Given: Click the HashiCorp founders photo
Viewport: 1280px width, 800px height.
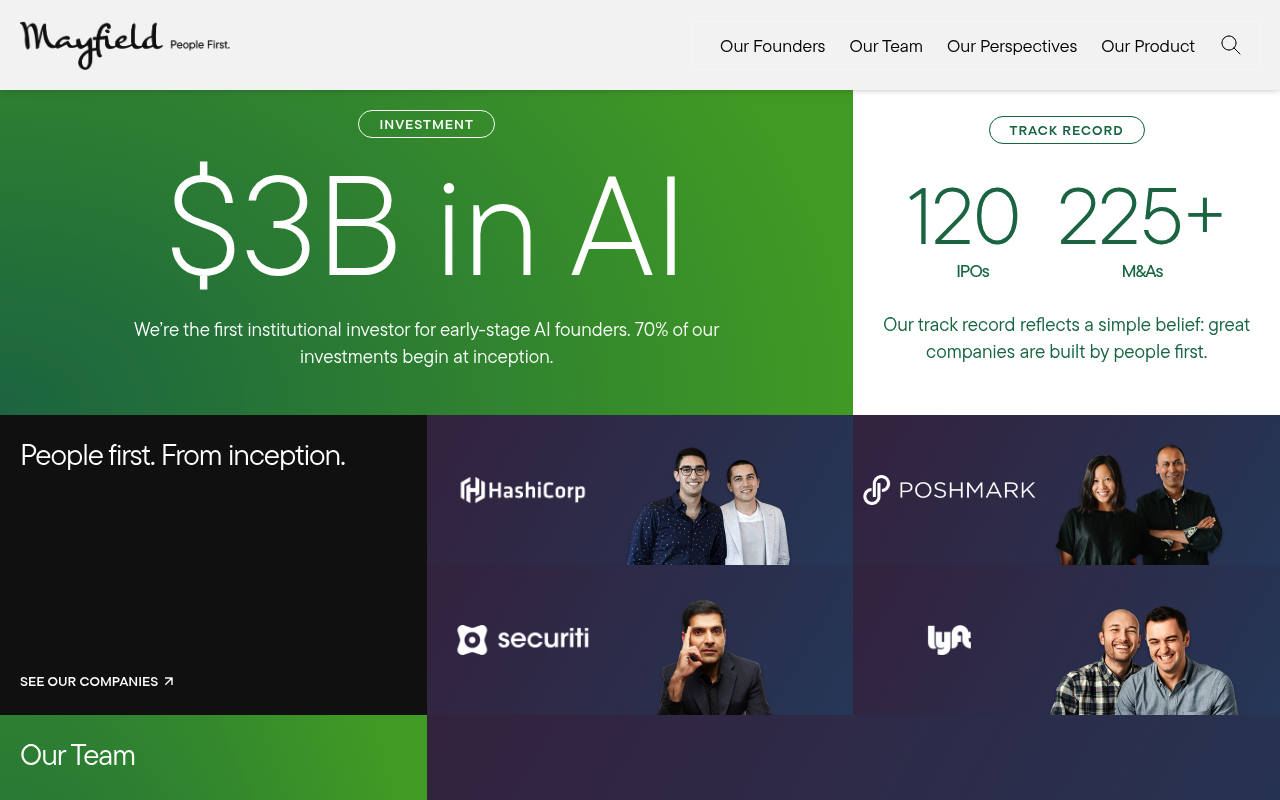Looking at the screenshot, I should [709, 506].
